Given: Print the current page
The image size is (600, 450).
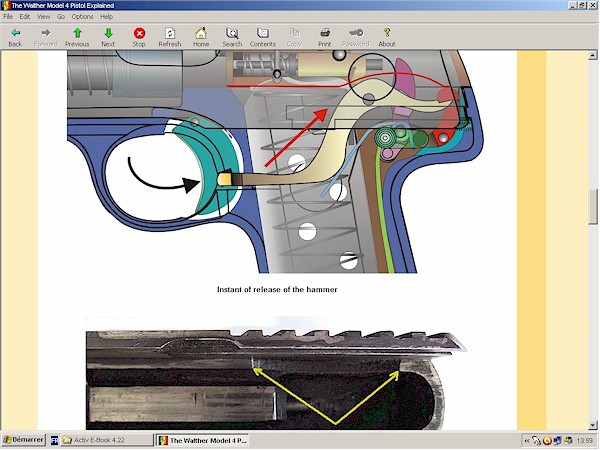Looking at the screenshot, I should 325,33.
